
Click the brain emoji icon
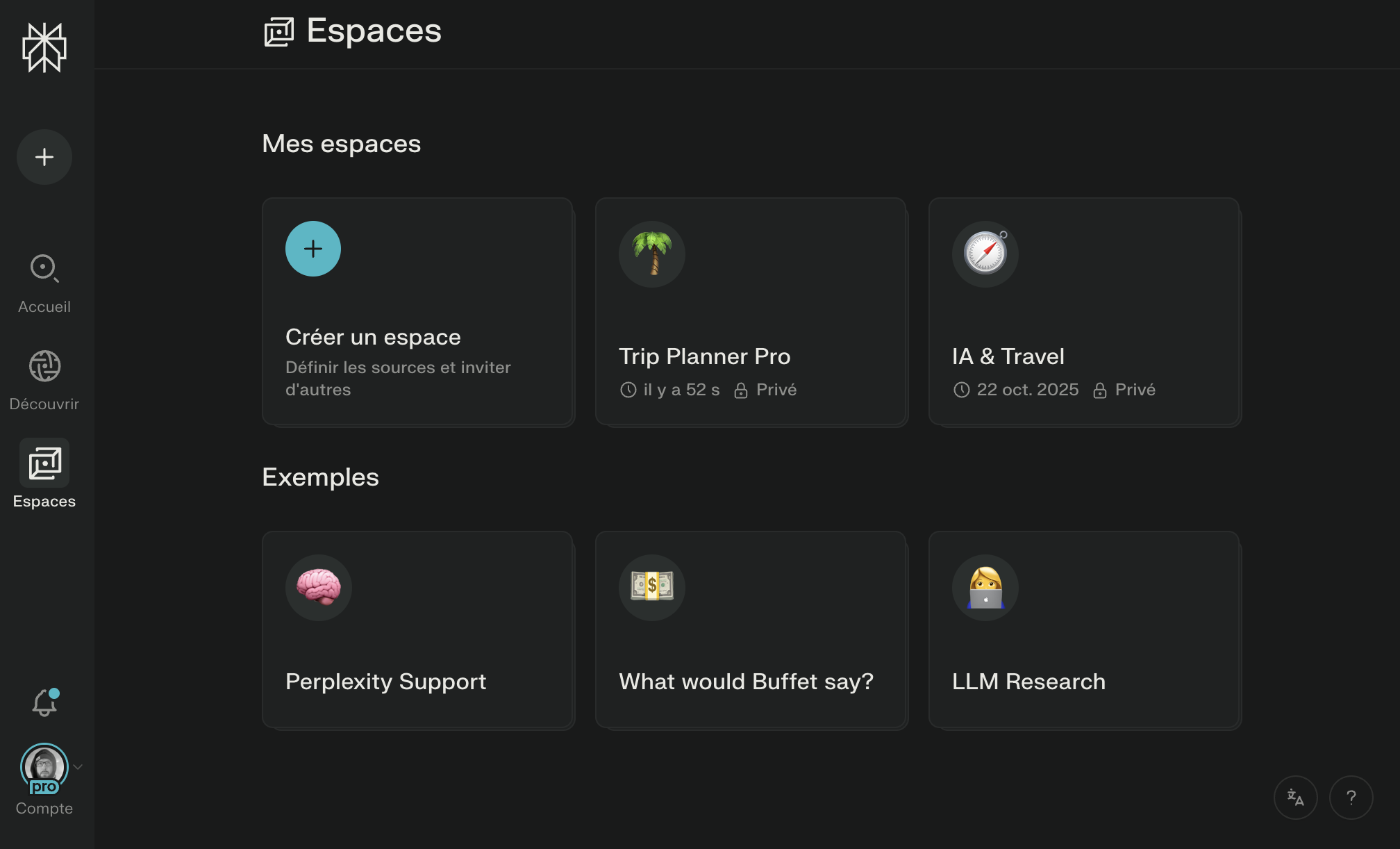[319, 588]
